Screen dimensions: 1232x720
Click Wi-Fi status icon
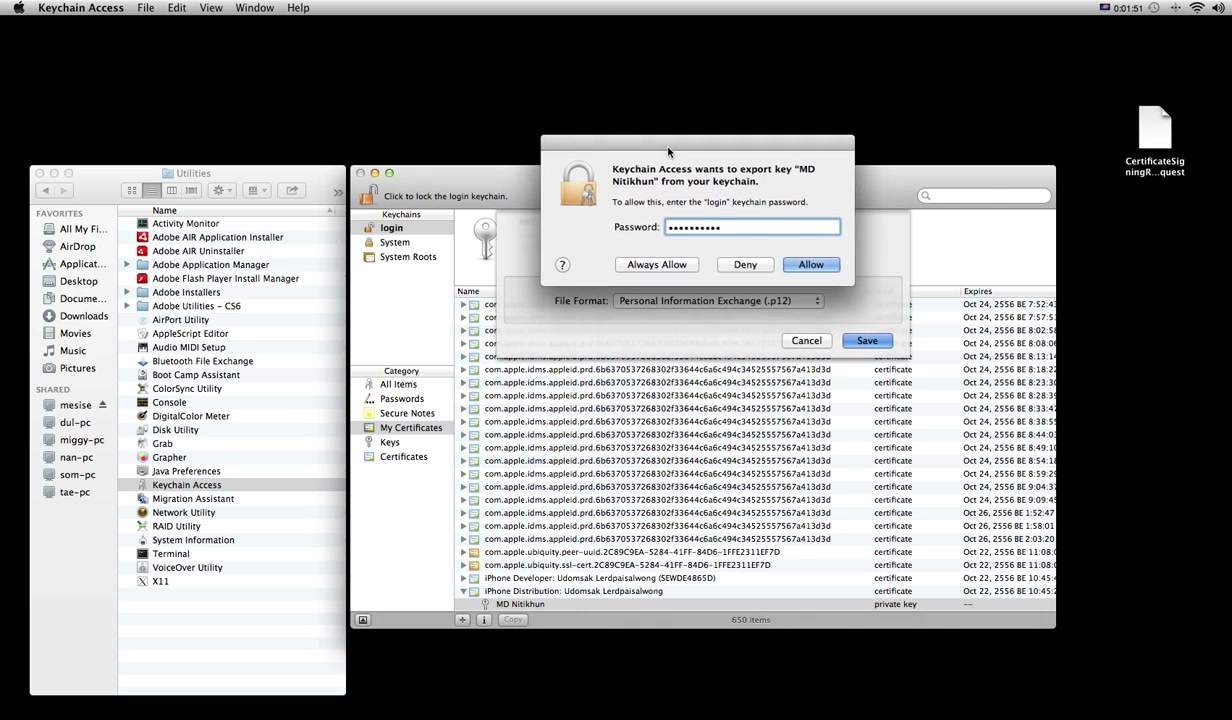pyautogui.click(x=1197, y=8)
